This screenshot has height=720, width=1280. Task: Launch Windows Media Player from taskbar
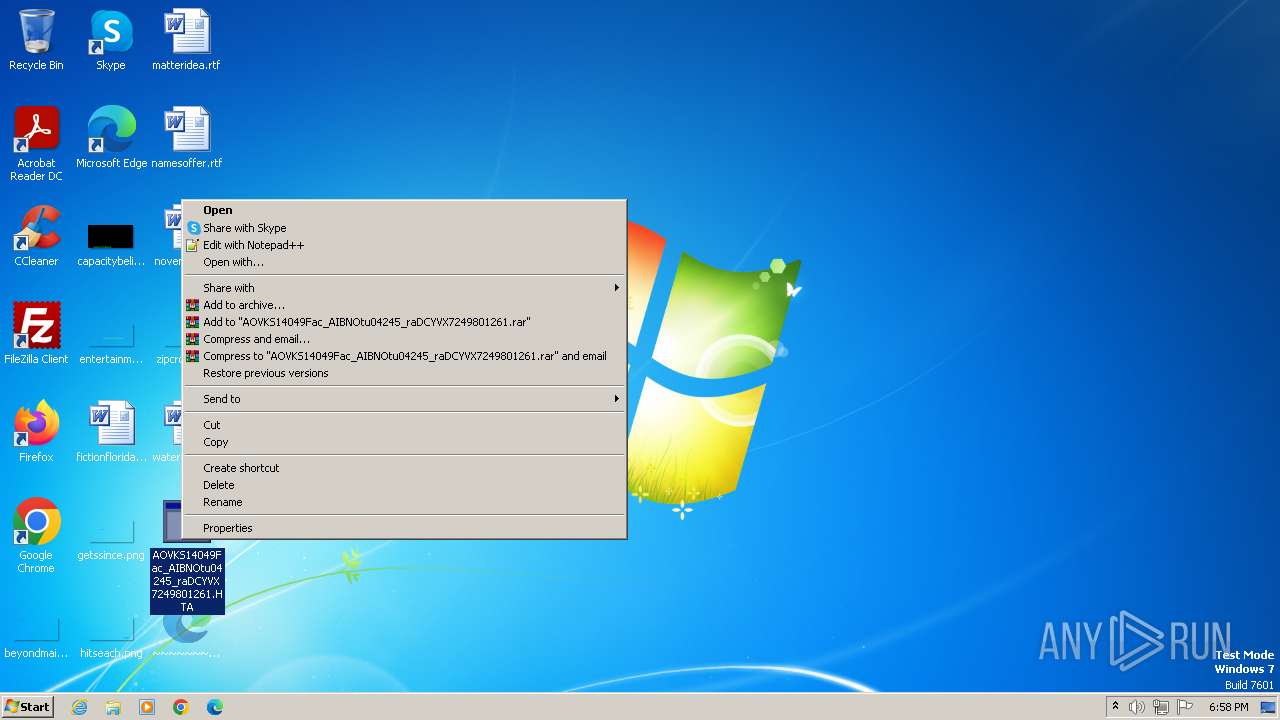[147, 707]
